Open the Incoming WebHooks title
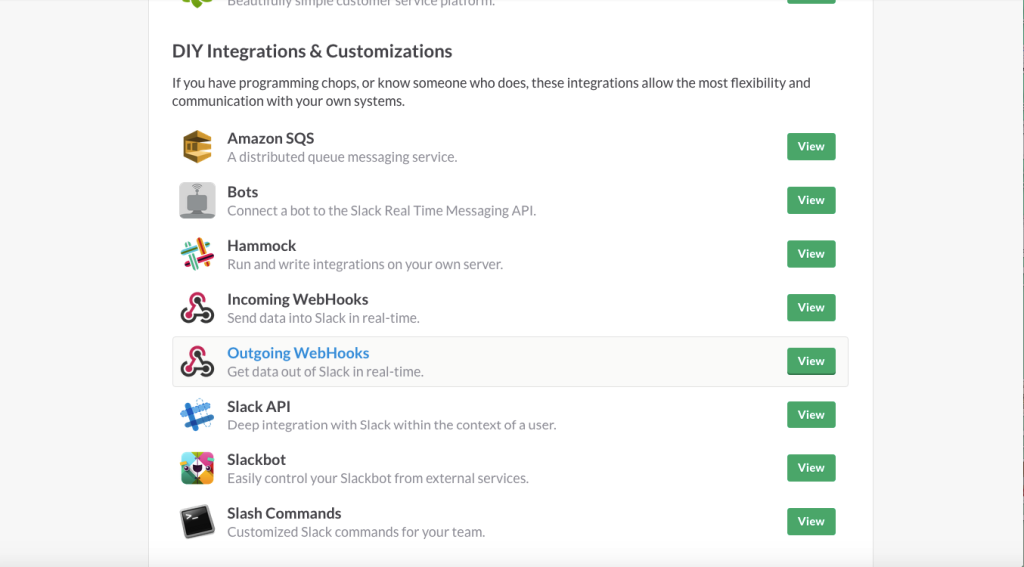Image resolution: width=1024 pixels, height=567 pixels. tap(297, 299)
